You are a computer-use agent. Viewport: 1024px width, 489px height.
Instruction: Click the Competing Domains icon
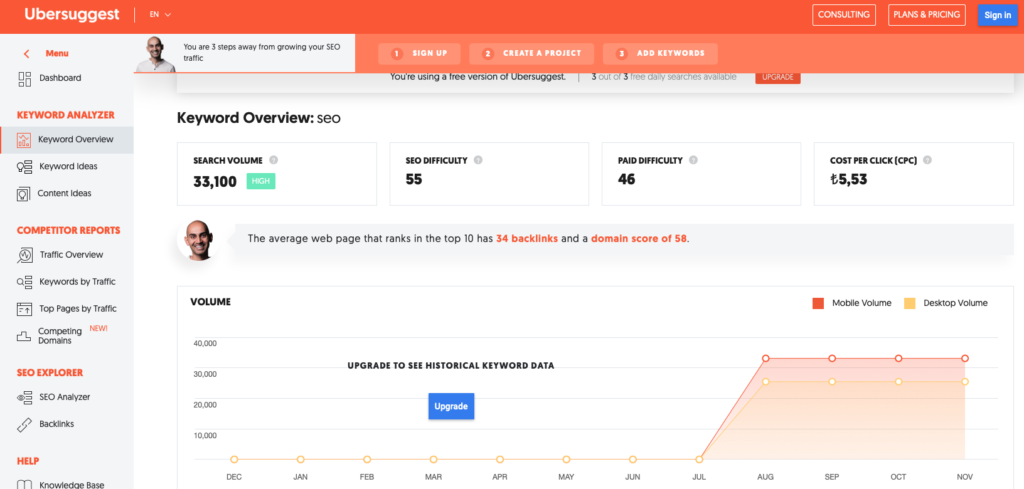coord(24,336)
